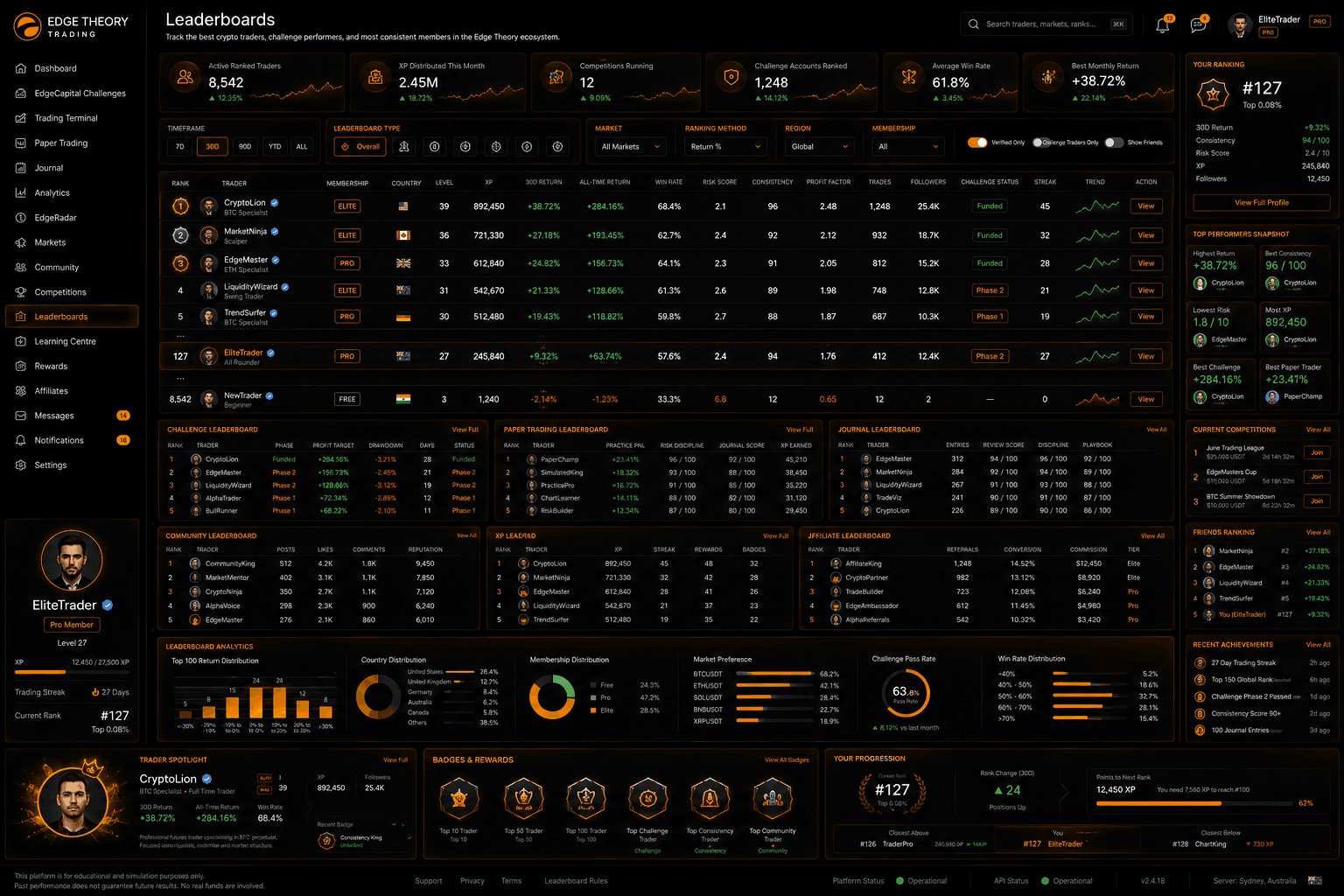Select the 90D timeframe
Image resolution: width=1344 pixels, height=896 pixels.
[245, 147]
